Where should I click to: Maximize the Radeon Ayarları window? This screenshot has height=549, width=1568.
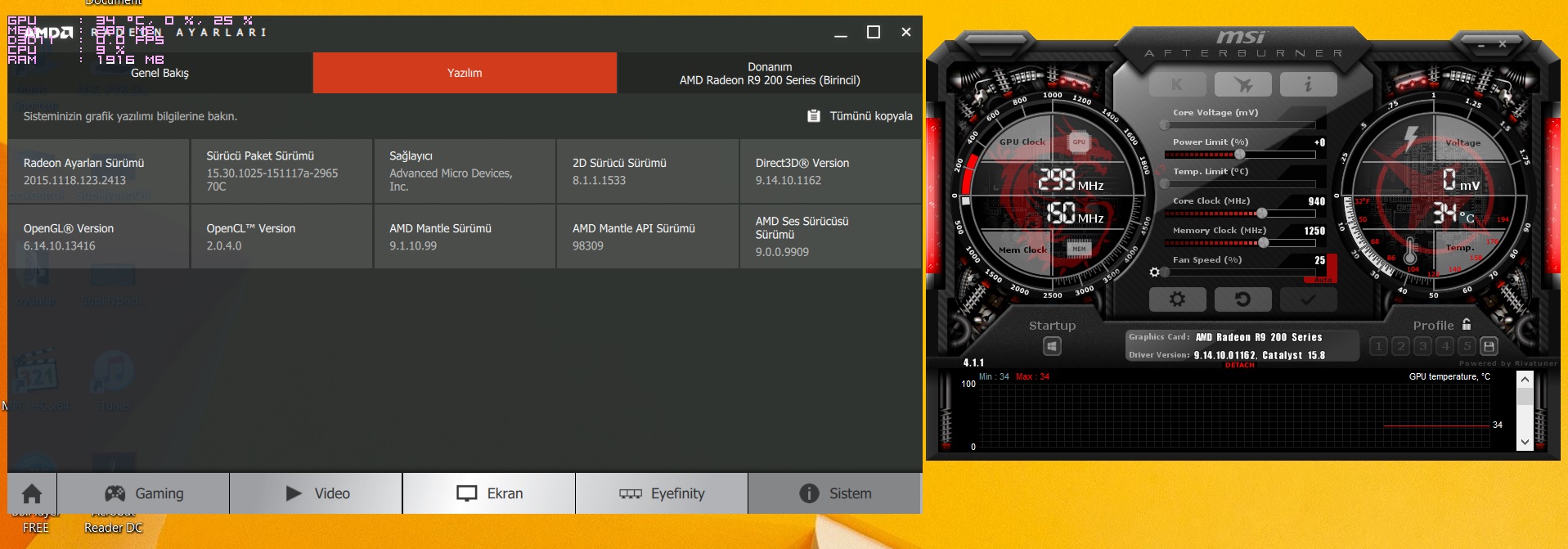(874, 33)
